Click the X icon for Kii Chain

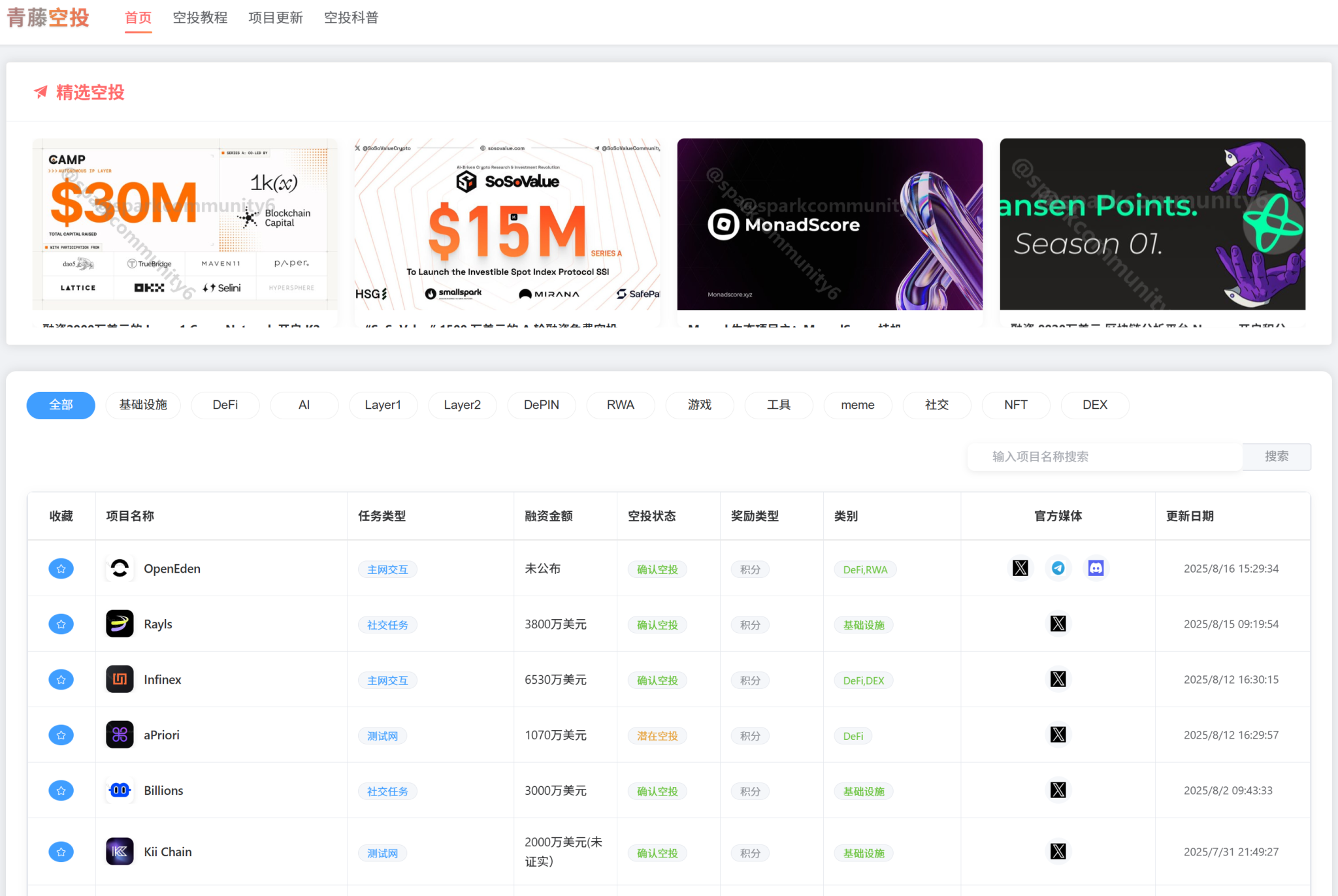[1058, 852]
